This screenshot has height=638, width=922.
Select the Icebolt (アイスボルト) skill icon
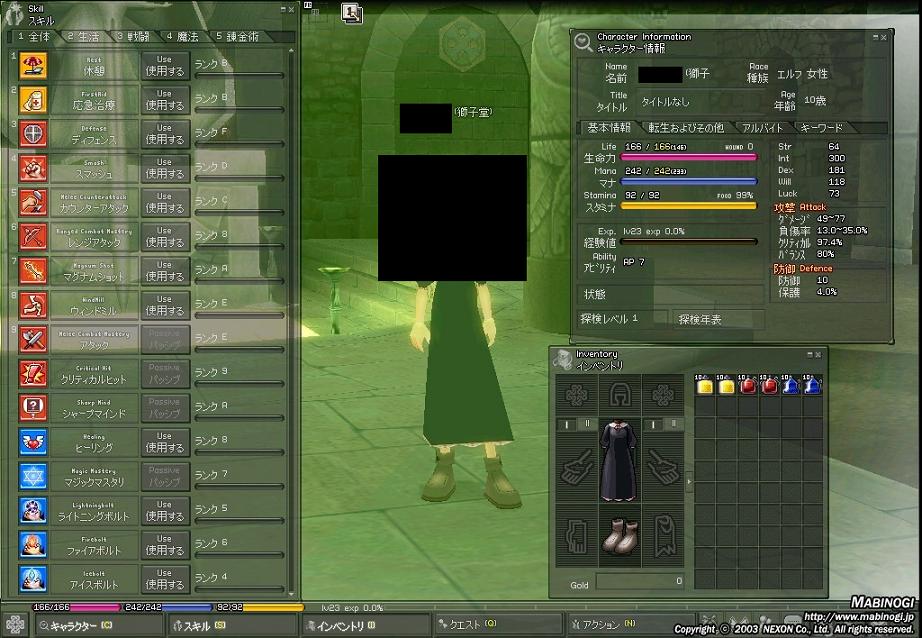33,579
